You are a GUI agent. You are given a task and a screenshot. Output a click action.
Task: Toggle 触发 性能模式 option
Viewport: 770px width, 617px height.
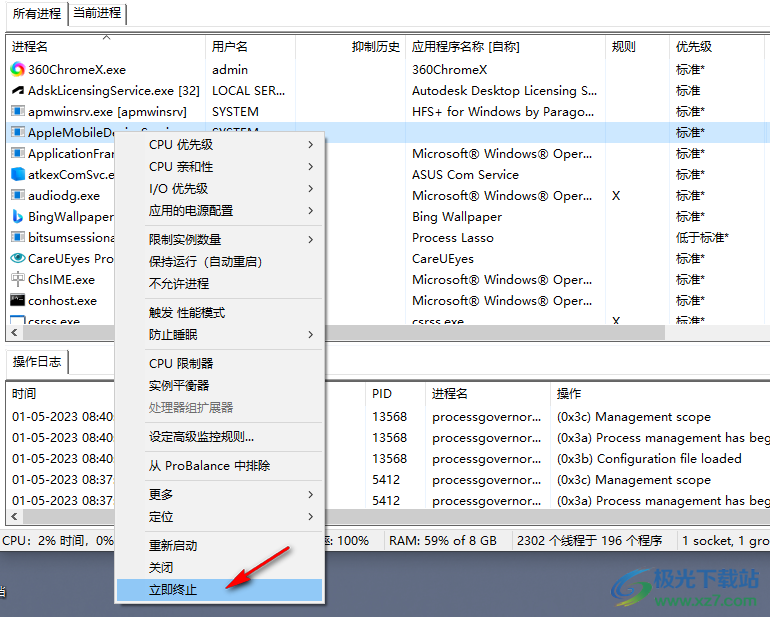[219, 312]
